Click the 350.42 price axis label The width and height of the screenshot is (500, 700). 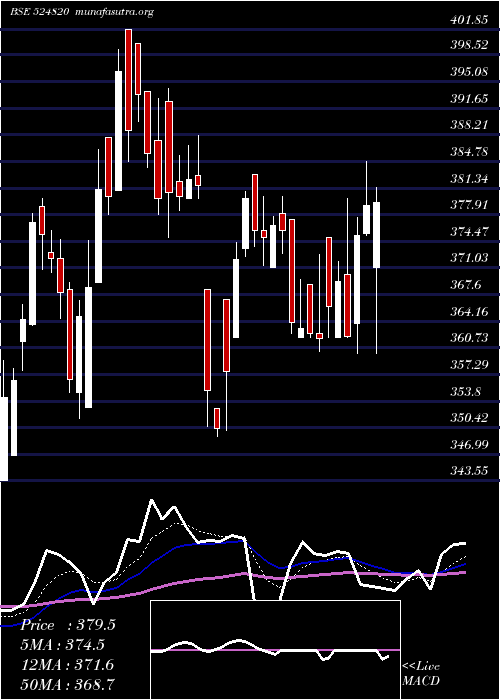[468, 418]
